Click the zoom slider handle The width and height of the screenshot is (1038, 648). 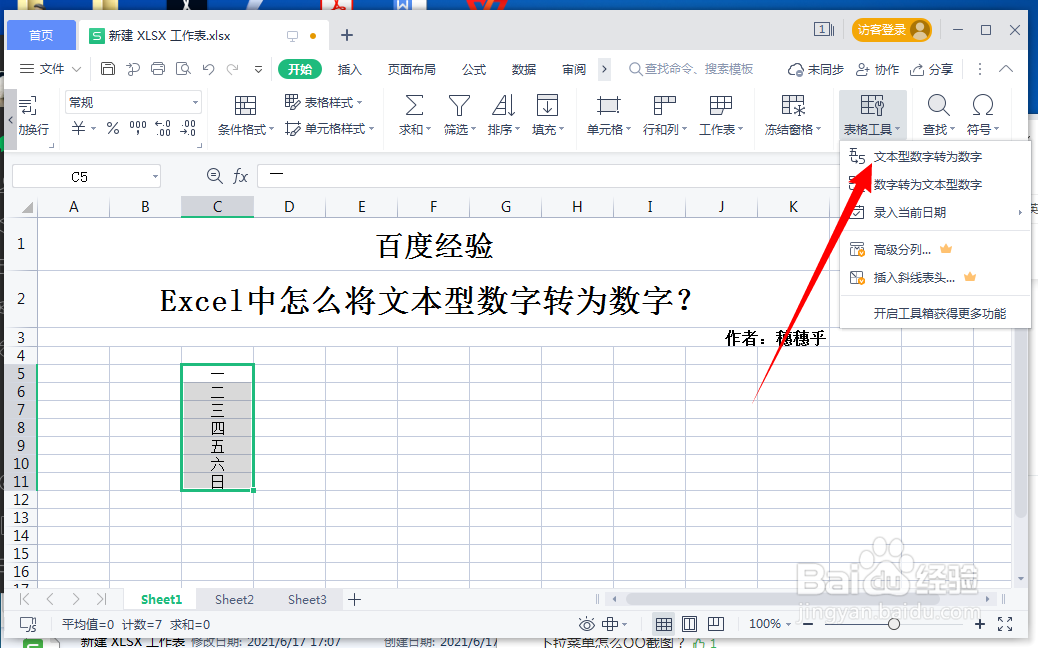point(894,624)
